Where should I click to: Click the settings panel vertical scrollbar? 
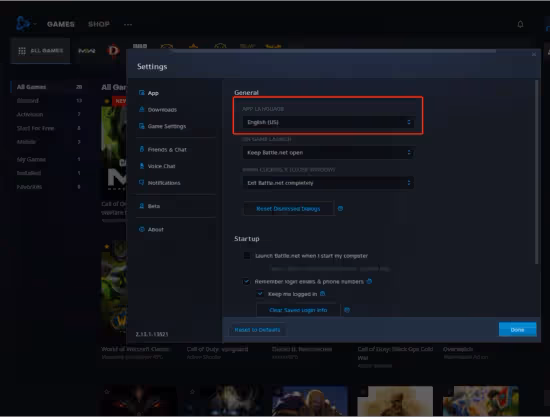coord(536,172)
